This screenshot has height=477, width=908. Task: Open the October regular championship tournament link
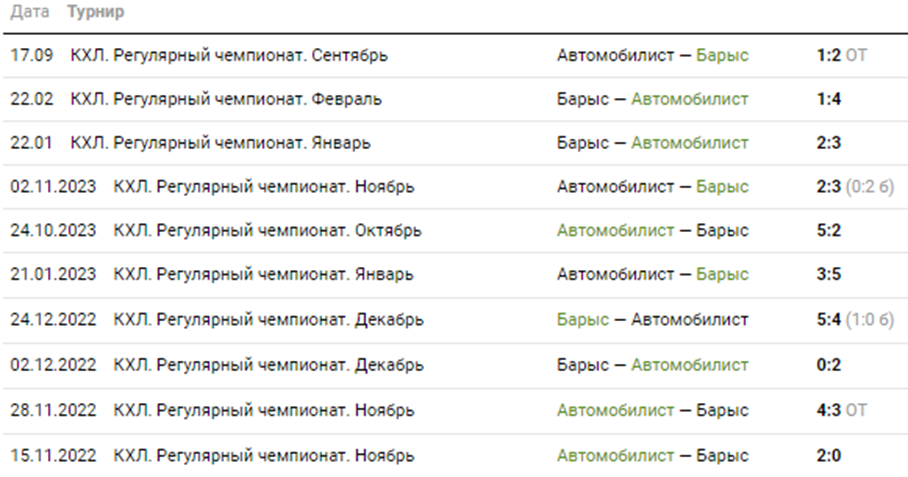pyautogui.click(x=267, y=231)
